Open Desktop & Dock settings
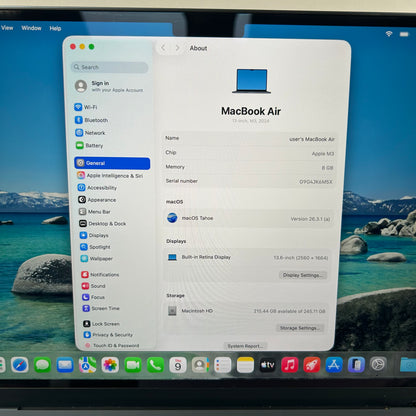Screen dimensions: 416x416 click(103, 223)
